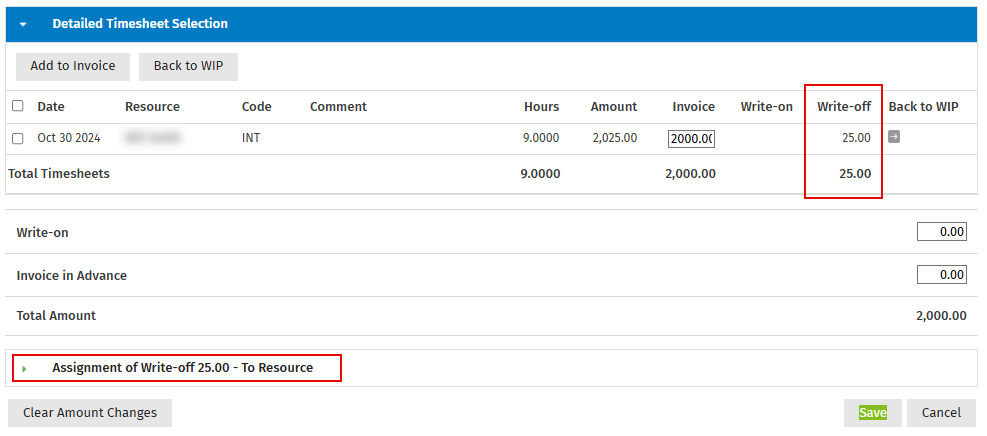Viewport: 987px width, 436px height.
Task: Click the Write-on column header
Action: pyautogui.click(x=767, y=107)
